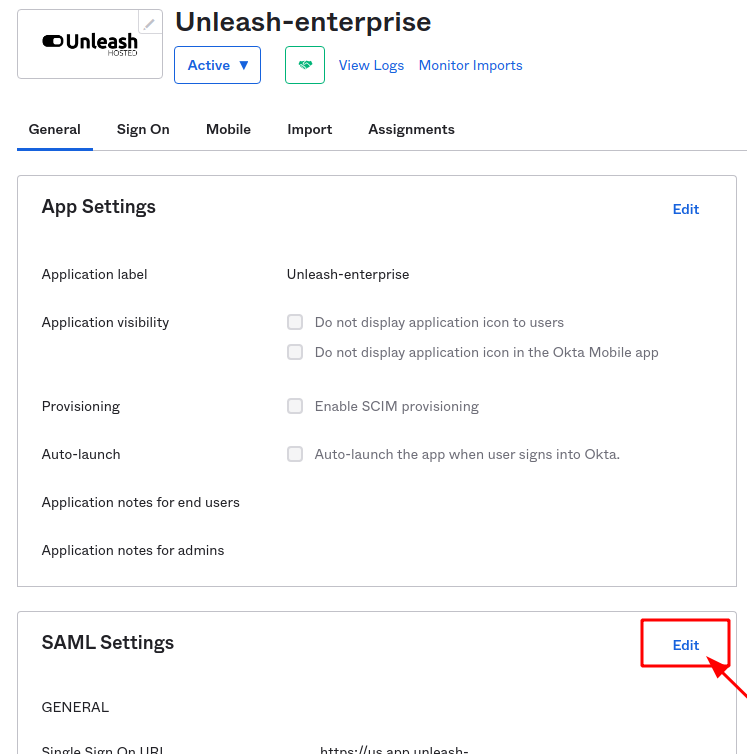Enable SCIM provisioning checkbox
This screenshot has height=754, width=747.
[x=295, y=406]
